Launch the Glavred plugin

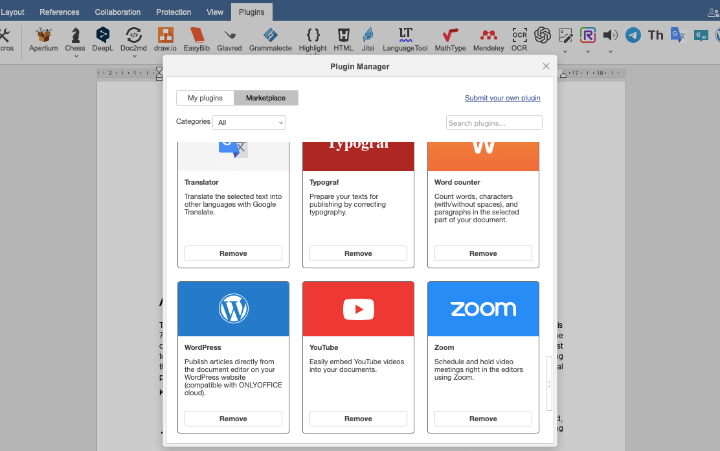click(229, 39)
